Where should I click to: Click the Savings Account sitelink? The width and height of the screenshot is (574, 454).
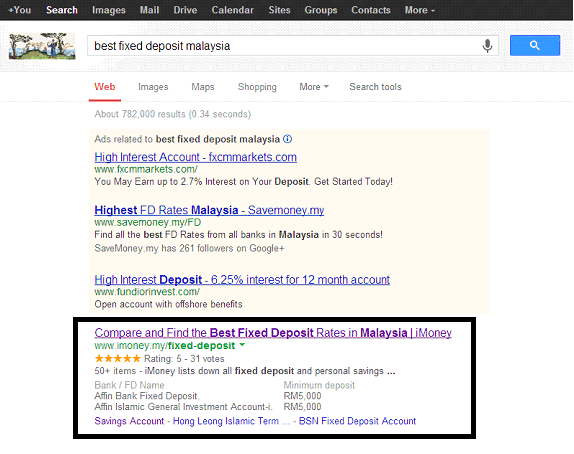pyautogui.click(x=129, y=421)
